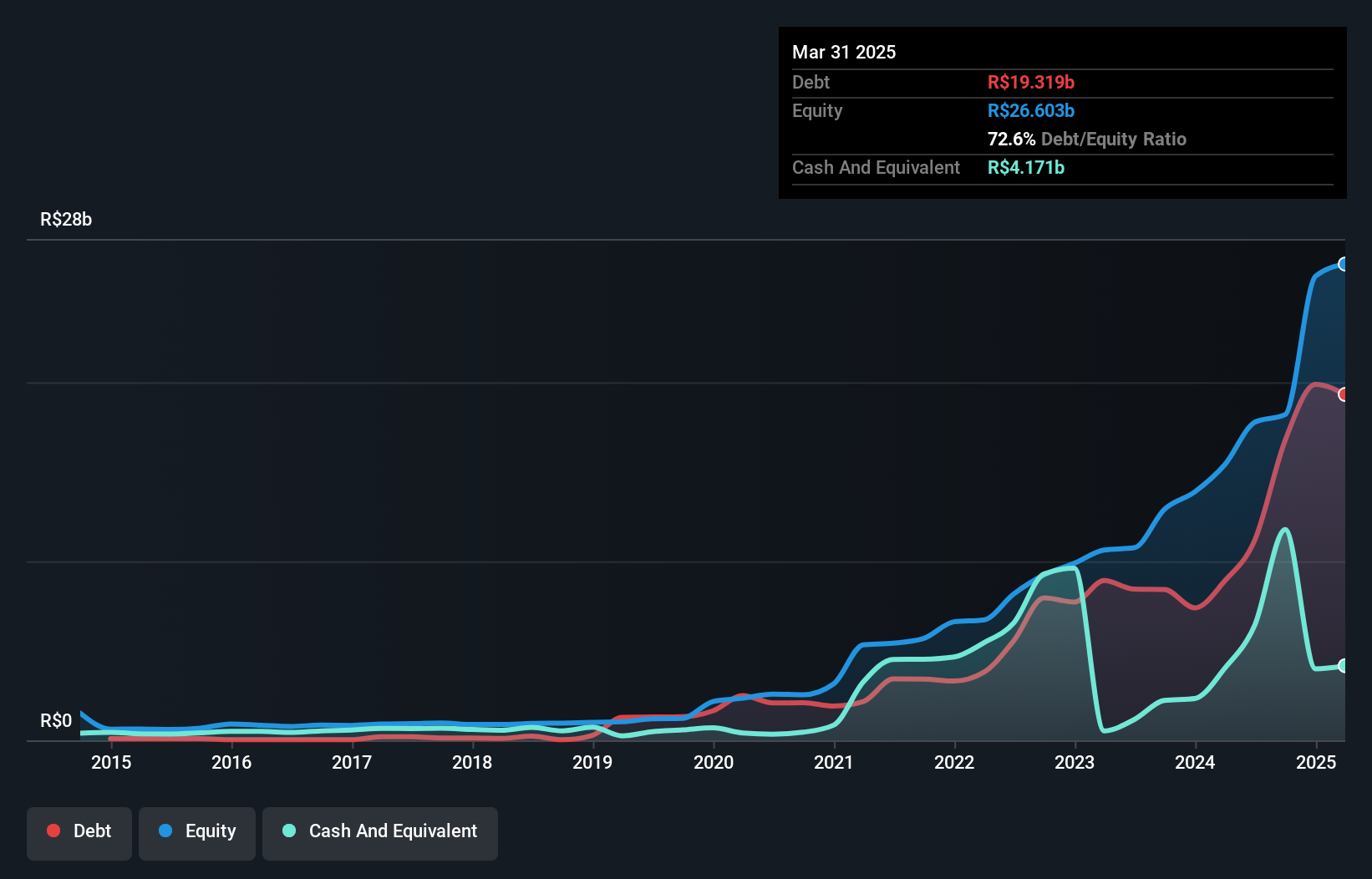Click the 2018 x-axis label
The width and height of the screenshot is (1372, 879).
(x=472, y=762)
